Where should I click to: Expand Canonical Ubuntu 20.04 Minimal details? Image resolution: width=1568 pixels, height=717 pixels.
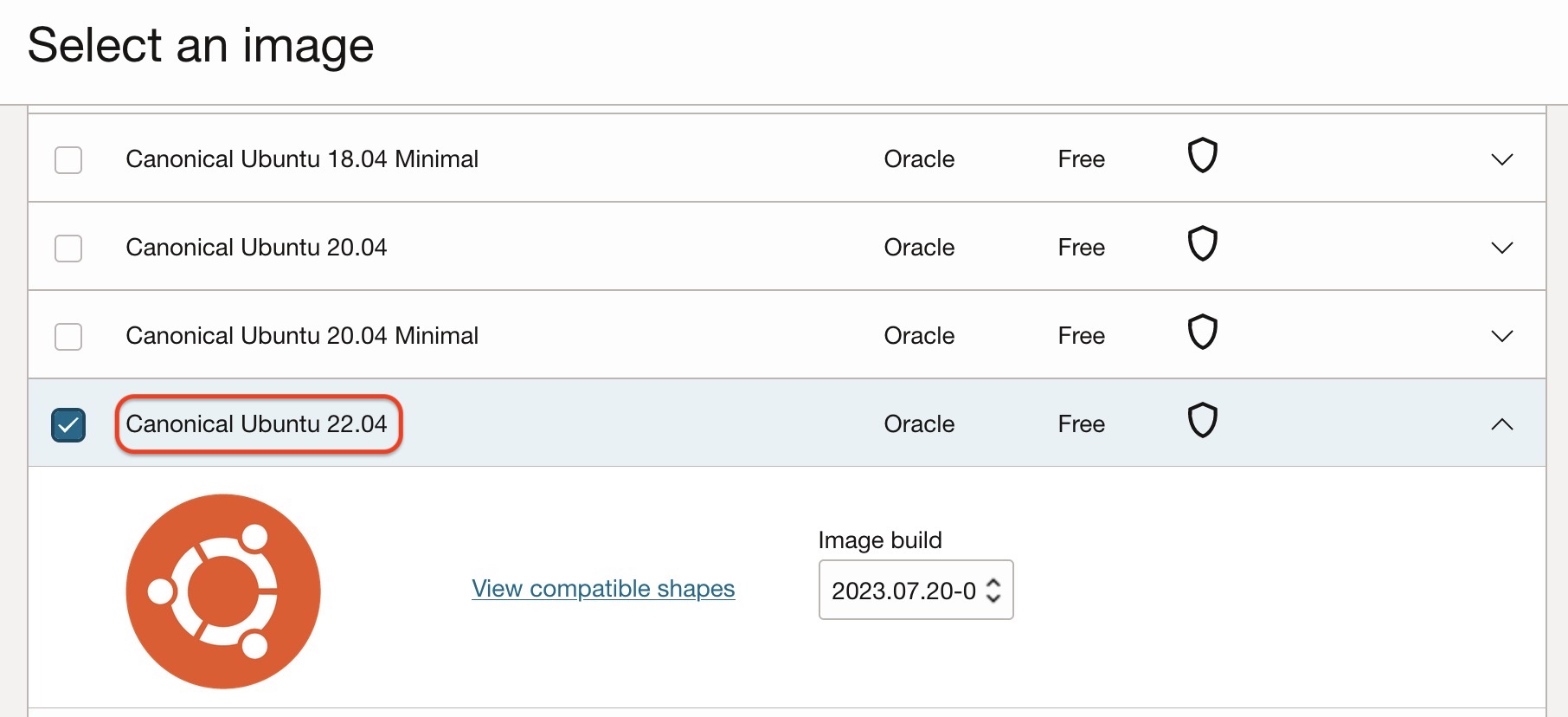pos(1502,337)
